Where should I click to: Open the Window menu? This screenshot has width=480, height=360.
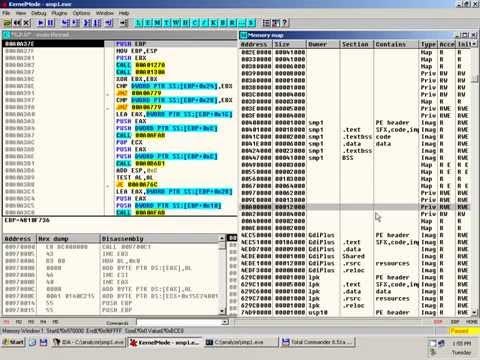[x=105, y=13]
